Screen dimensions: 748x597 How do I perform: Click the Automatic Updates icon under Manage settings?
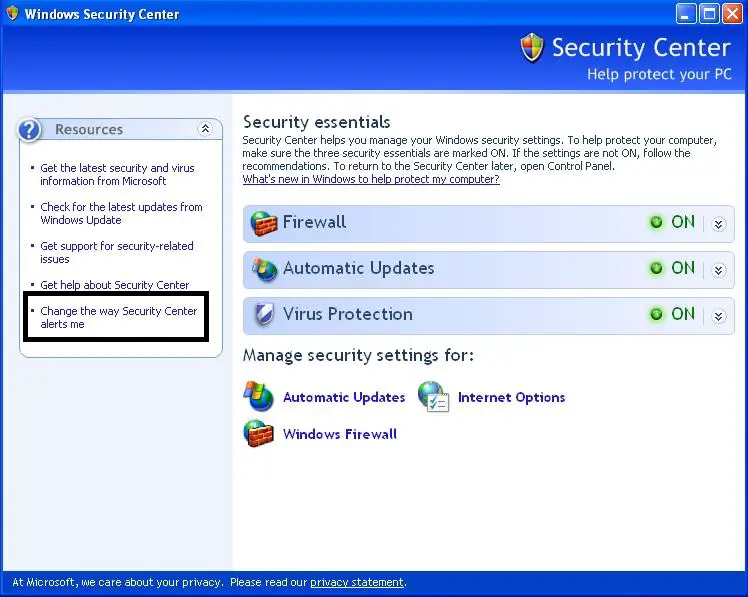(259, 396)
